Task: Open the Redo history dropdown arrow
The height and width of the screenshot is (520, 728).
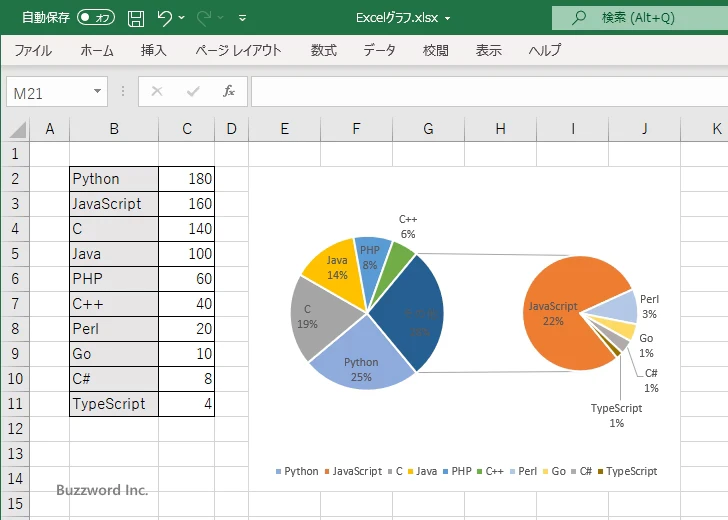Action: click(x=221, y=18)
